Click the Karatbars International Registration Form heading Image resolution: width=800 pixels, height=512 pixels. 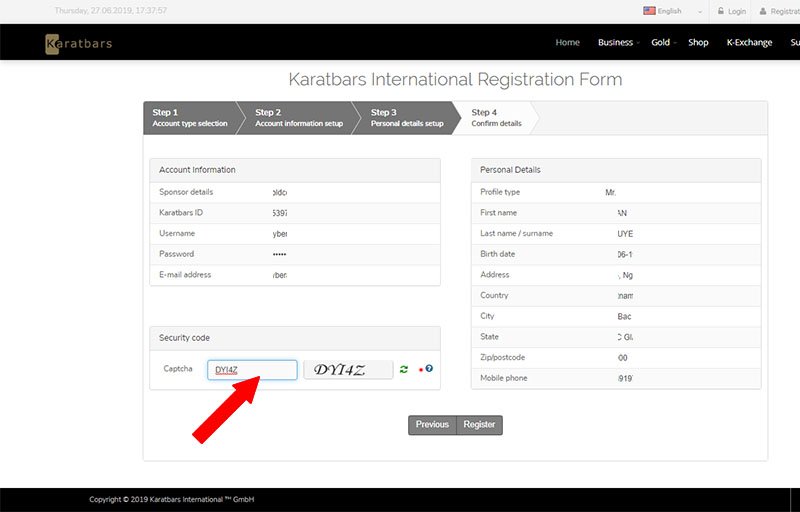[x=455, y=80]
